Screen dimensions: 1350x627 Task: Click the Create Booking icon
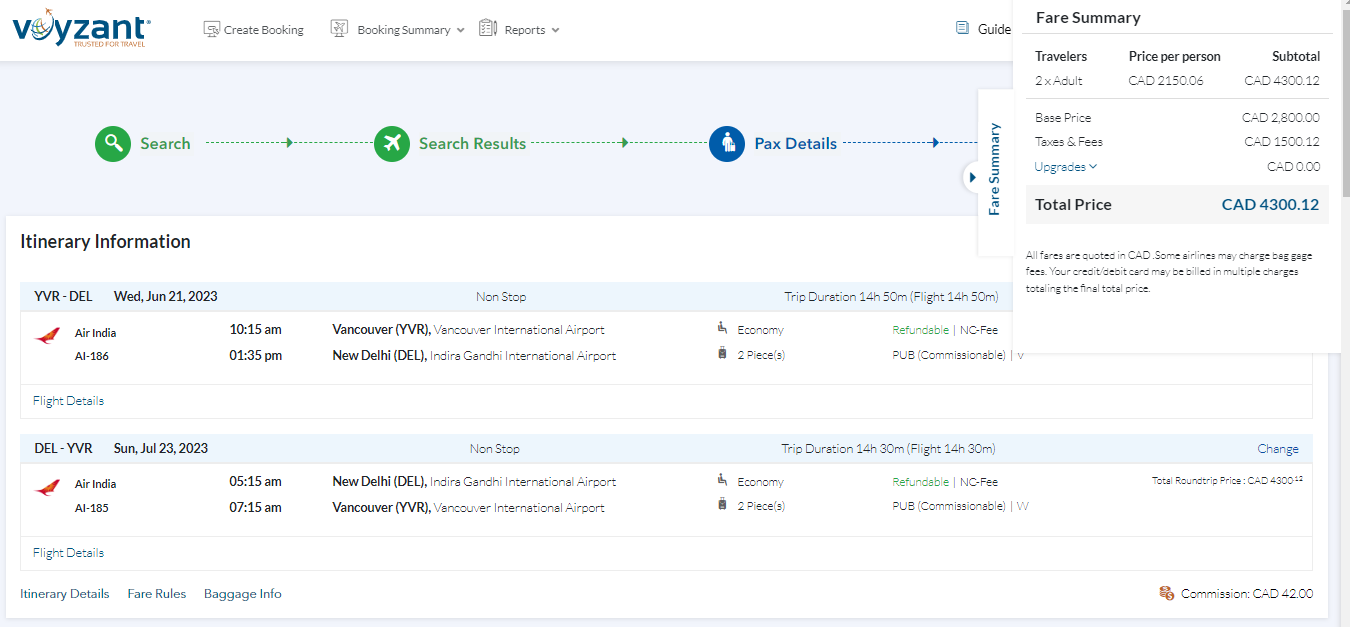click(x=212, y=29)
